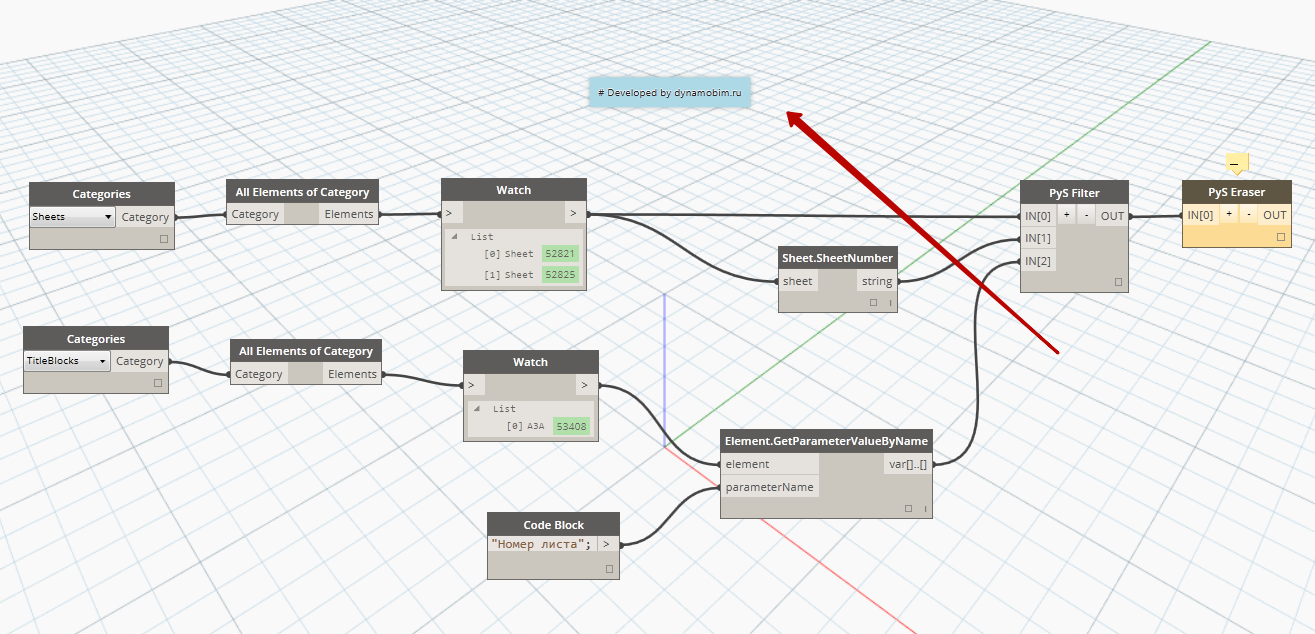The image size is (1315, 634).
Task: Click the plus button on PyS Eraser
Action: point(1229,215)
